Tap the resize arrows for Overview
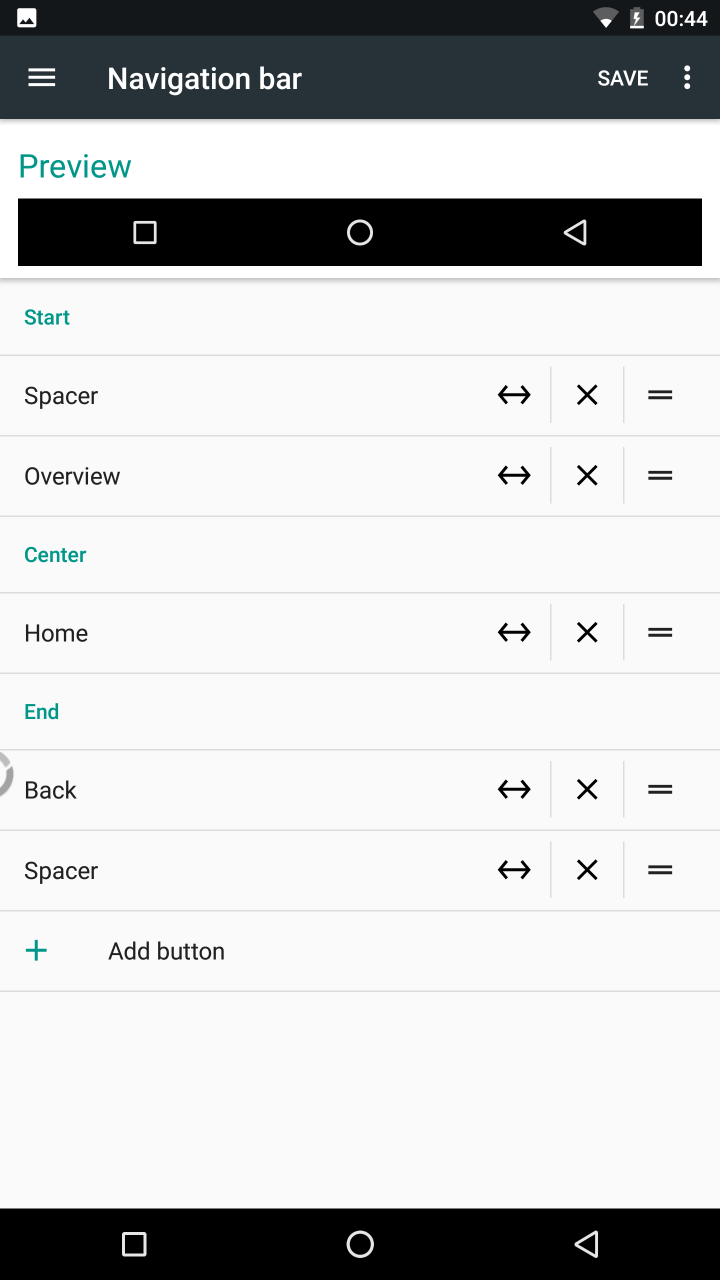720x1280 pixels. [514, 476]
